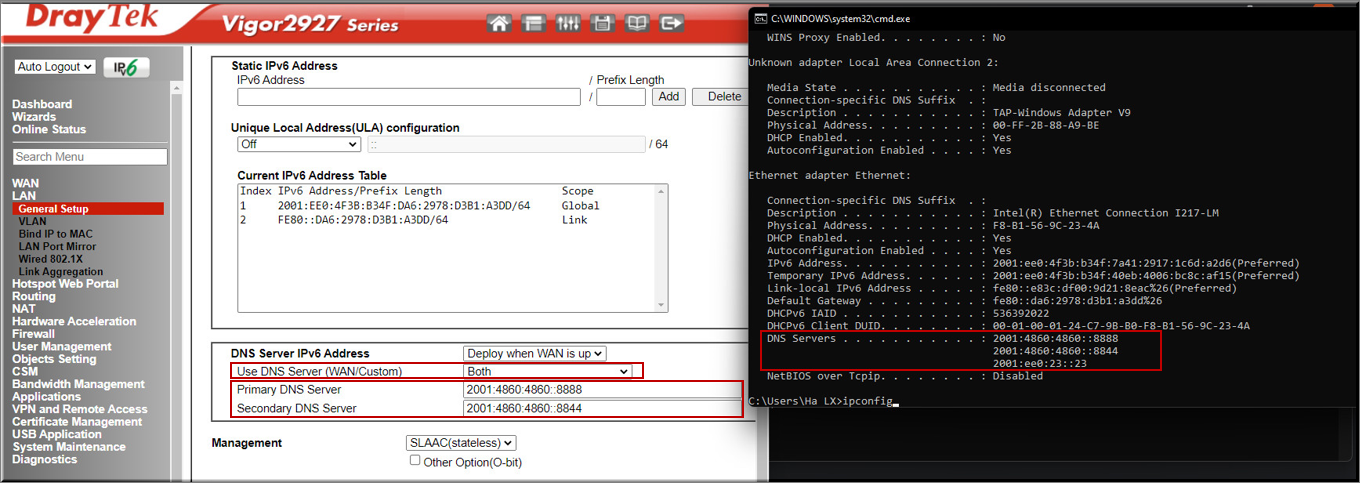Viewport: 1360px width, 483px height.
Task: Go to the router home icon
Action: [500, 23]
